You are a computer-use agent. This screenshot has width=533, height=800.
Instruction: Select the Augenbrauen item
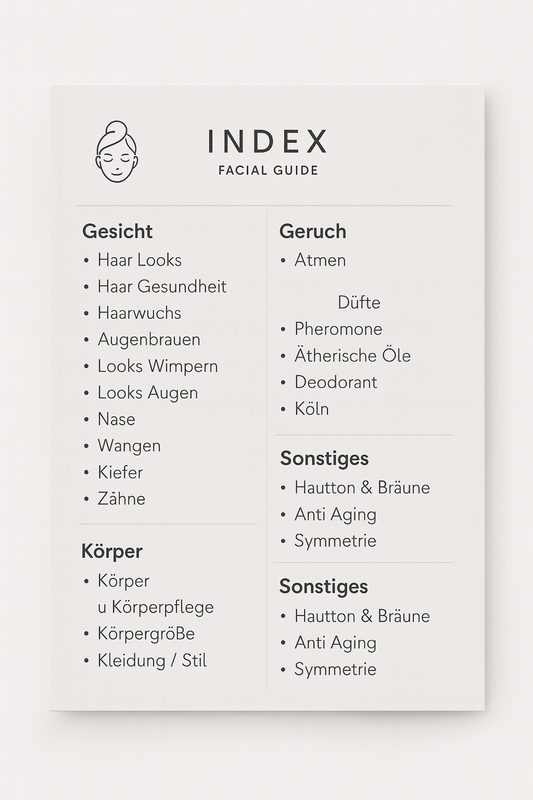click(149, 340)
